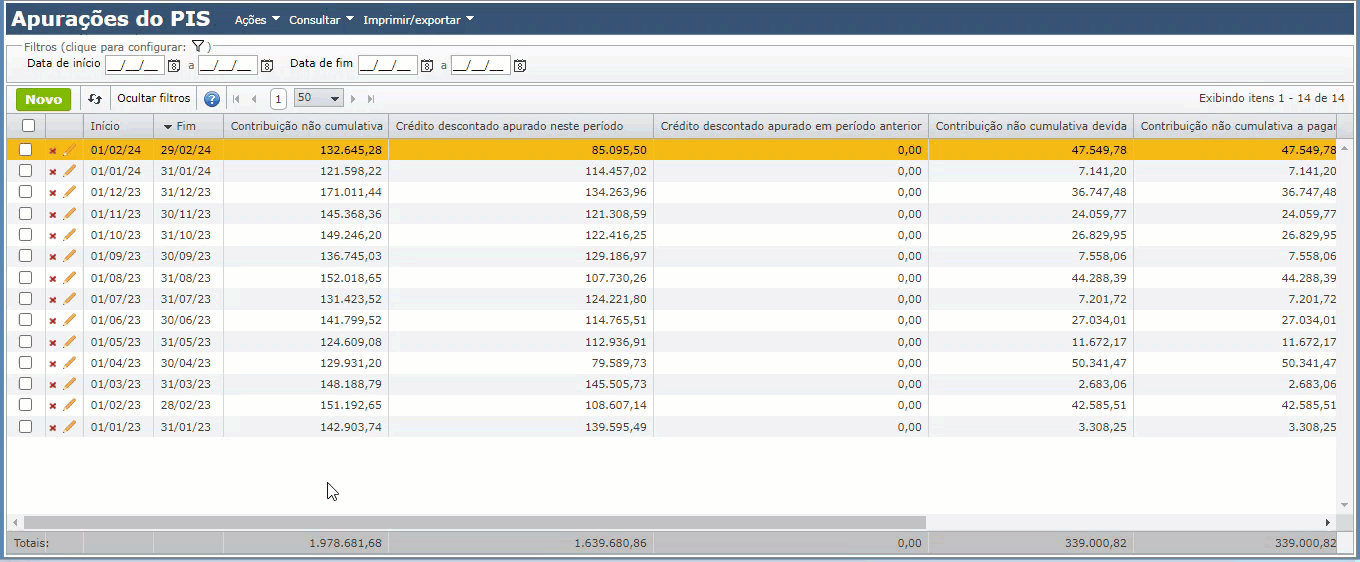The width and height of the screenshot is (1360, 562).
Task: Click the filter funnel icon to configure filters
Action: point(198,46)
